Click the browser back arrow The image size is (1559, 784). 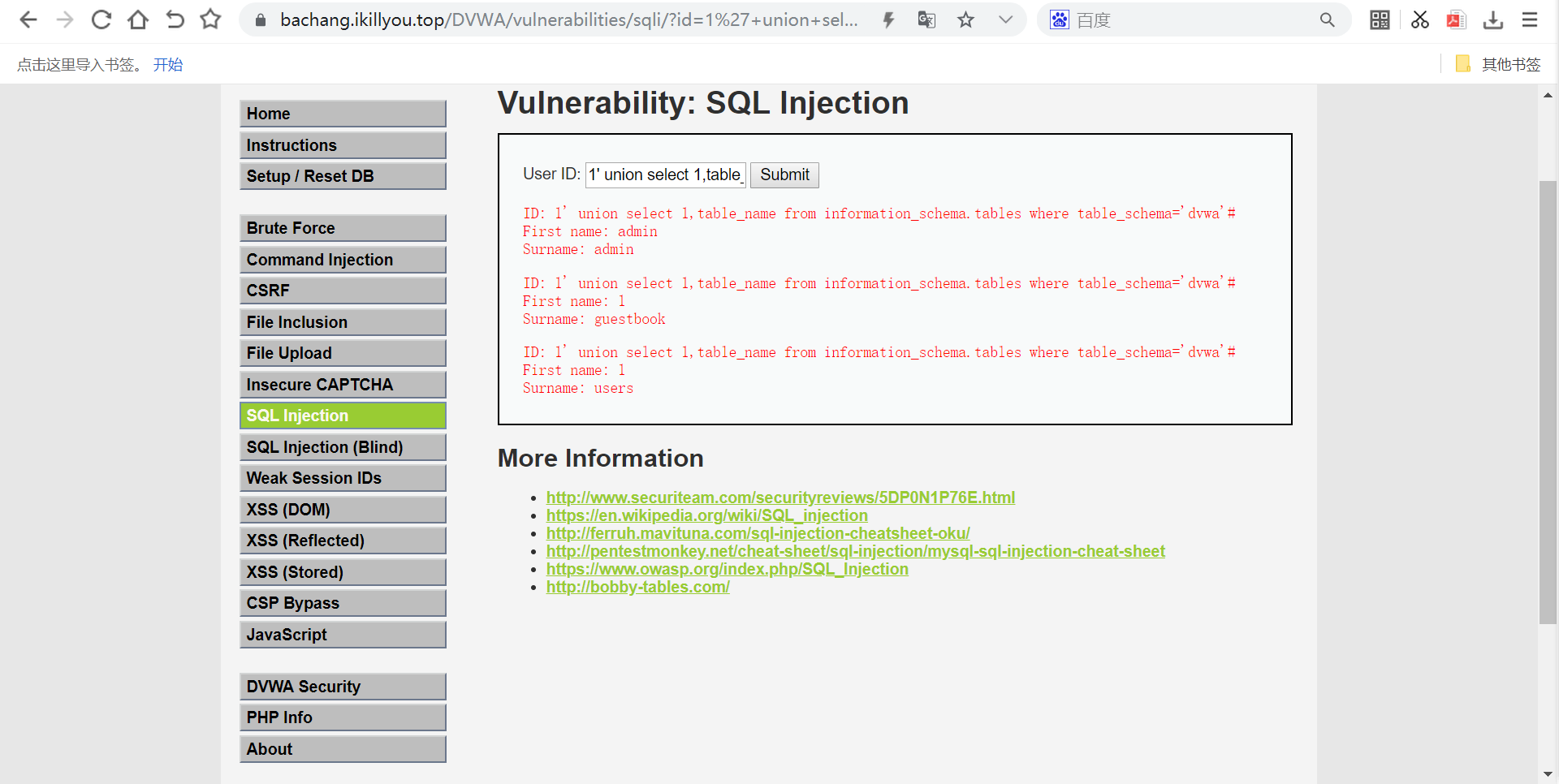[x=28, y=19]
